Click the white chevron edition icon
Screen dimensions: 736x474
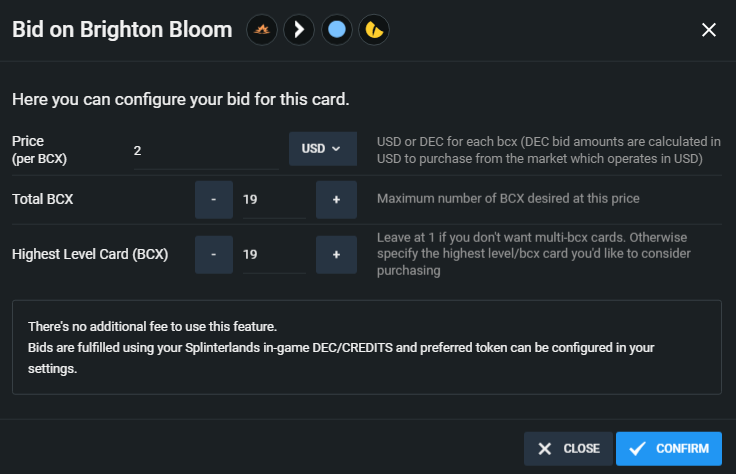coord(299,30)
